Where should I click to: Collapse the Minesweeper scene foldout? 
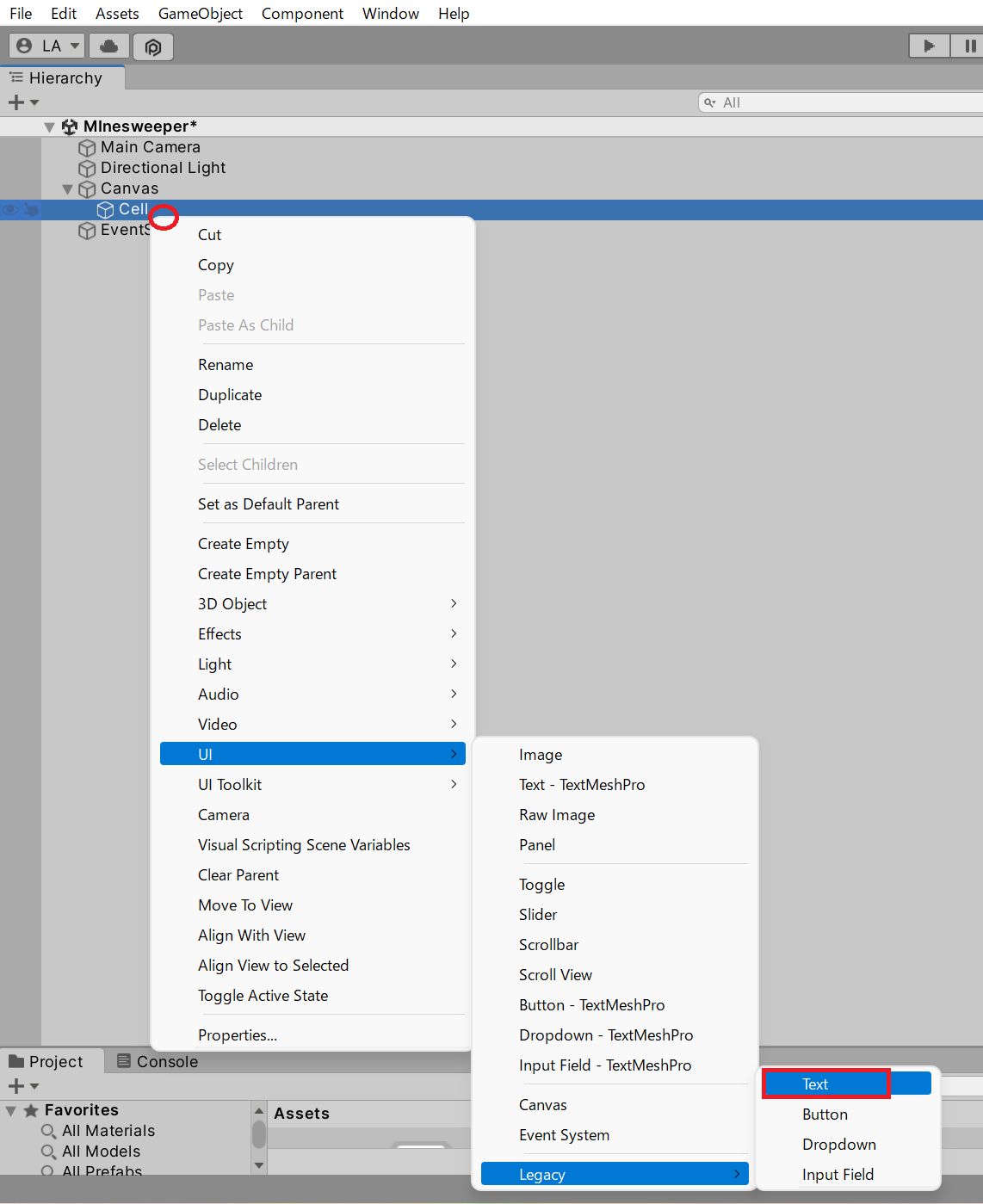point(50,127)
